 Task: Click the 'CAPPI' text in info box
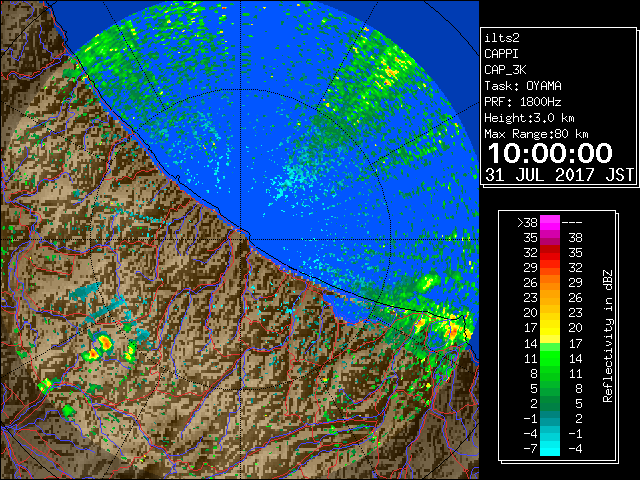coord(501,54)
